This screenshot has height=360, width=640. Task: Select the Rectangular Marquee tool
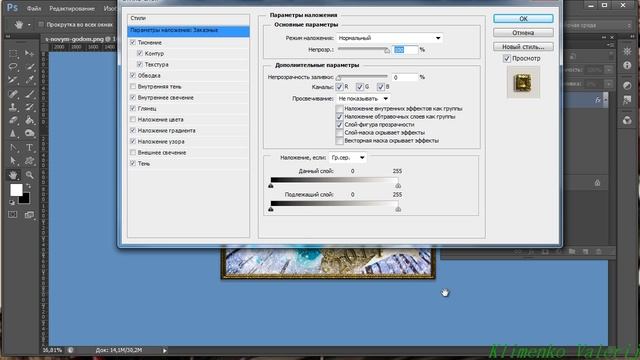click(x=13, y=53)
